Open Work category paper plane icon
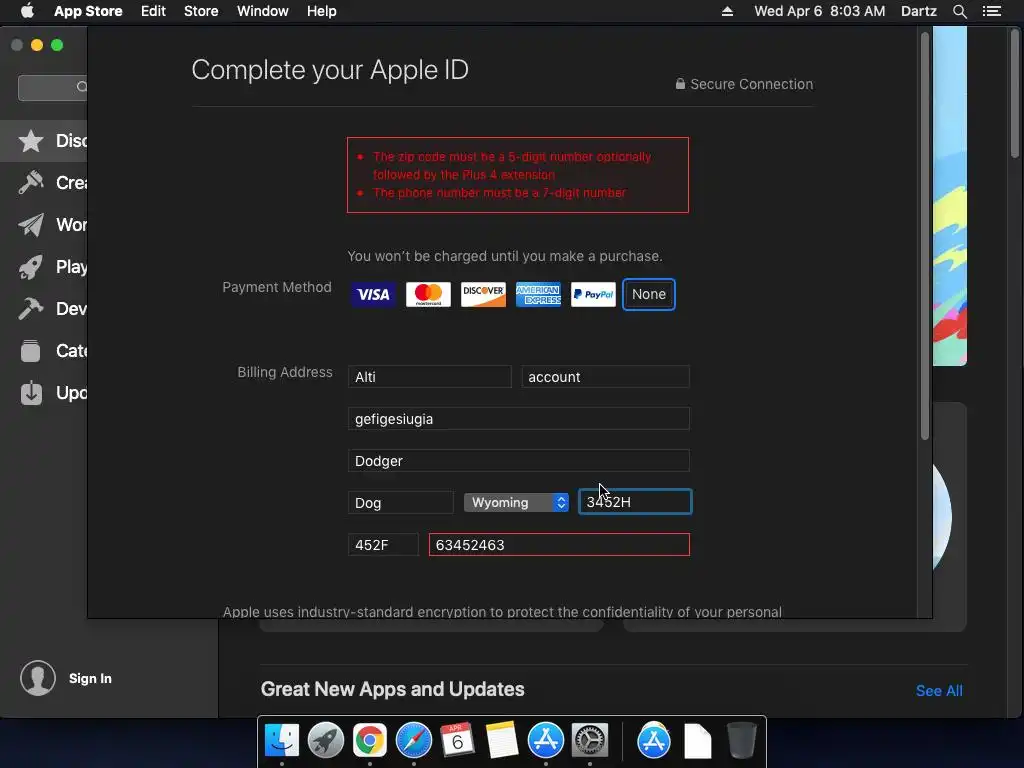The image size is (1024, 768). point(31,225)
